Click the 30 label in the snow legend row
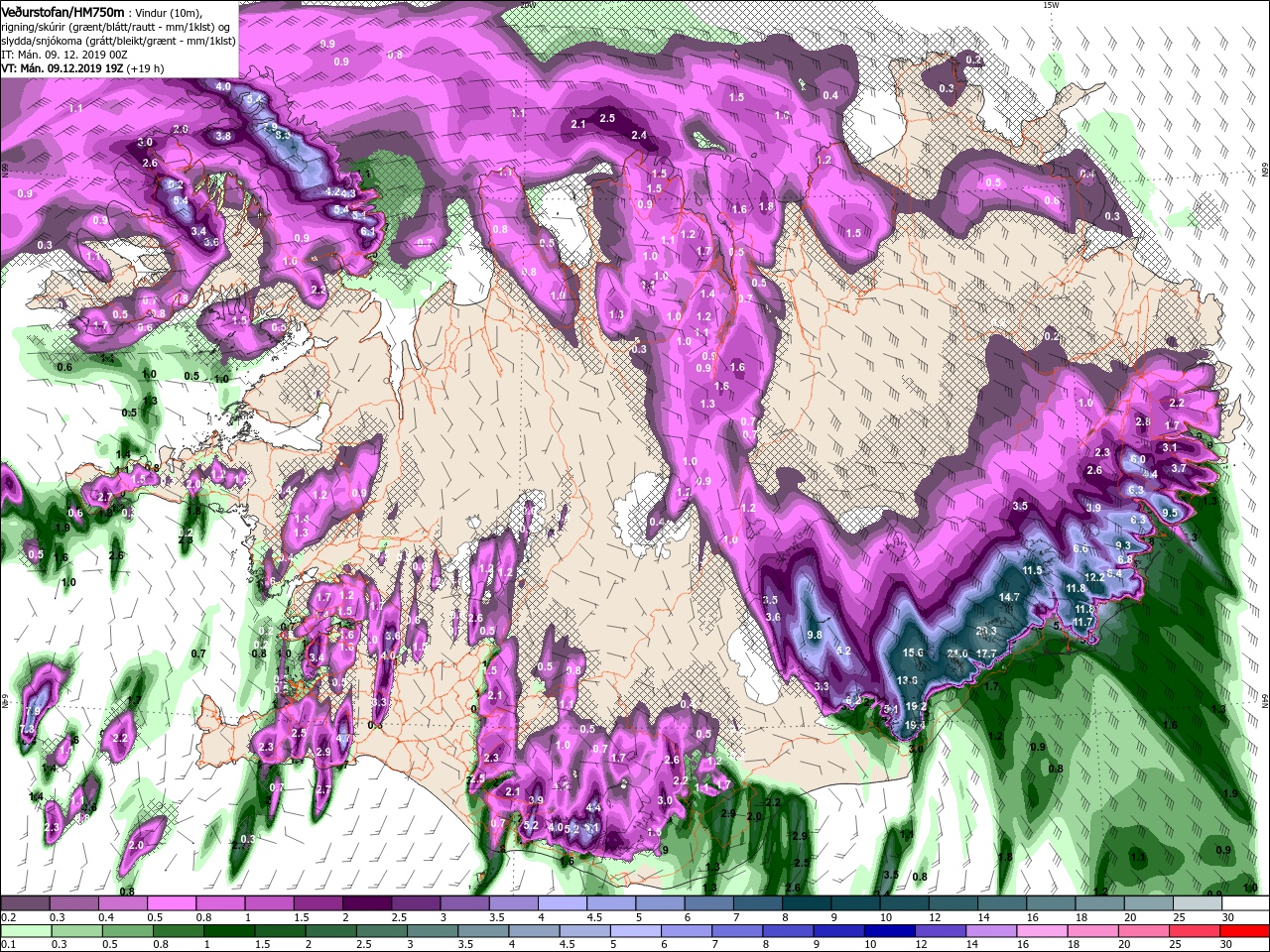Viewport: 1270px width, 952px height. click(1227, 917)
